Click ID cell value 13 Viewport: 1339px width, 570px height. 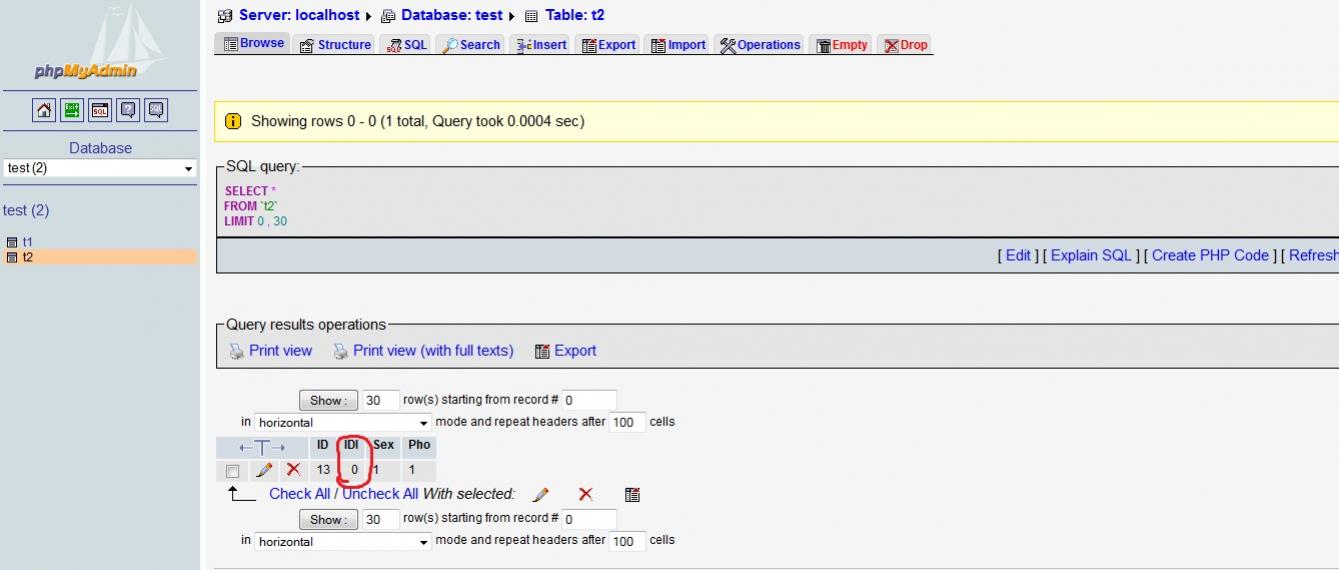pos(323,469)
